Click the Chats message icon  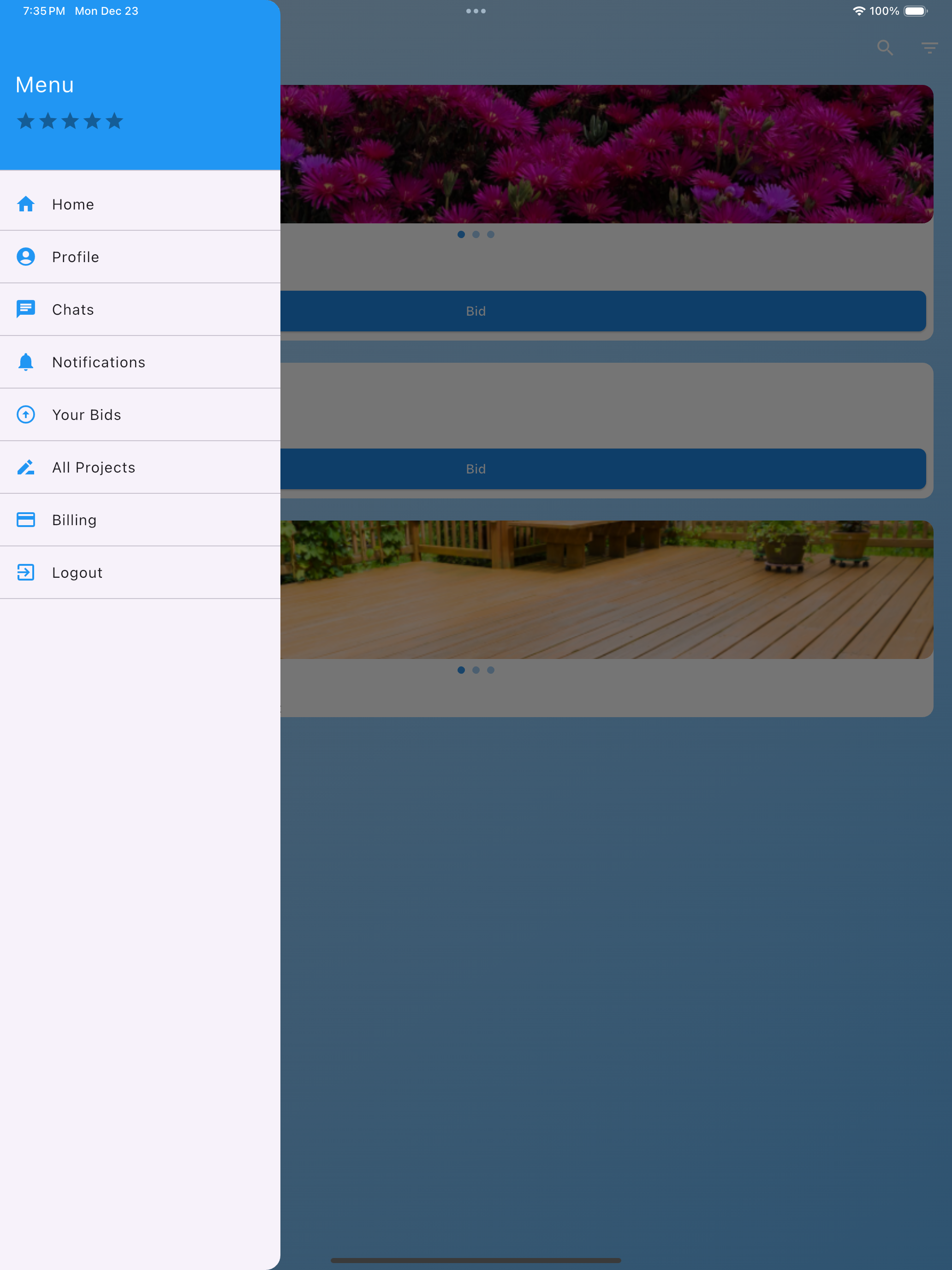(x=26, y=310)
